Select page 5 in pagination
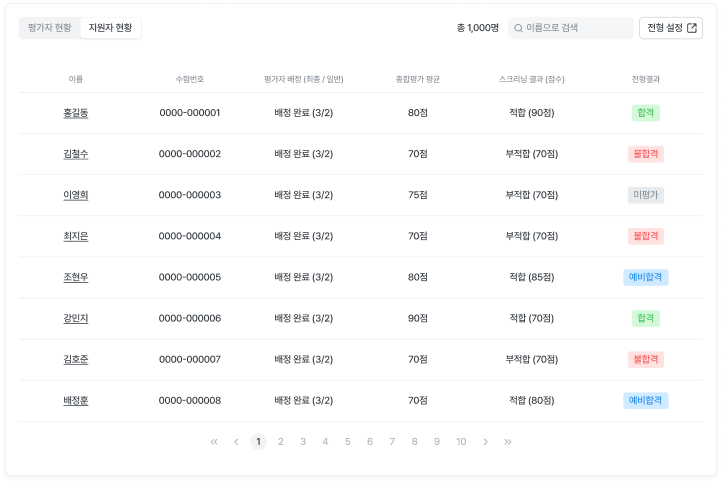The height and width of the screenshot is (482, 722). tap(348, 441)
